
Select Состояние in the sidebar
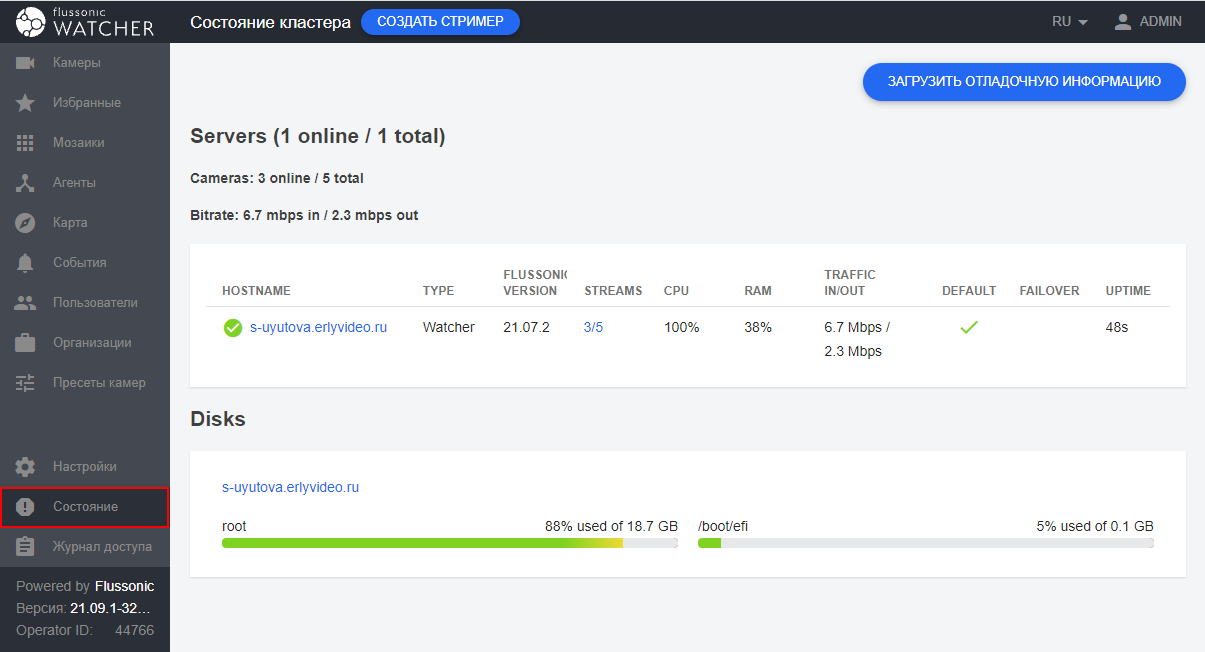coord(85,507)
